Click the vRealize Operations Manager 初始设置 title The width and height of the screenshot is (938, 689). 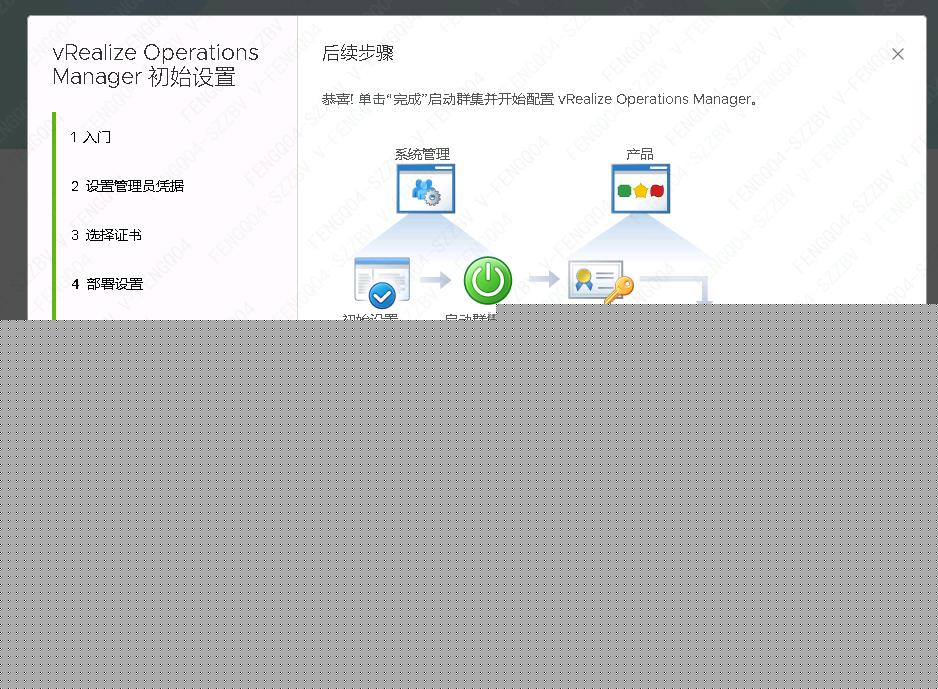tap(156, 65)
